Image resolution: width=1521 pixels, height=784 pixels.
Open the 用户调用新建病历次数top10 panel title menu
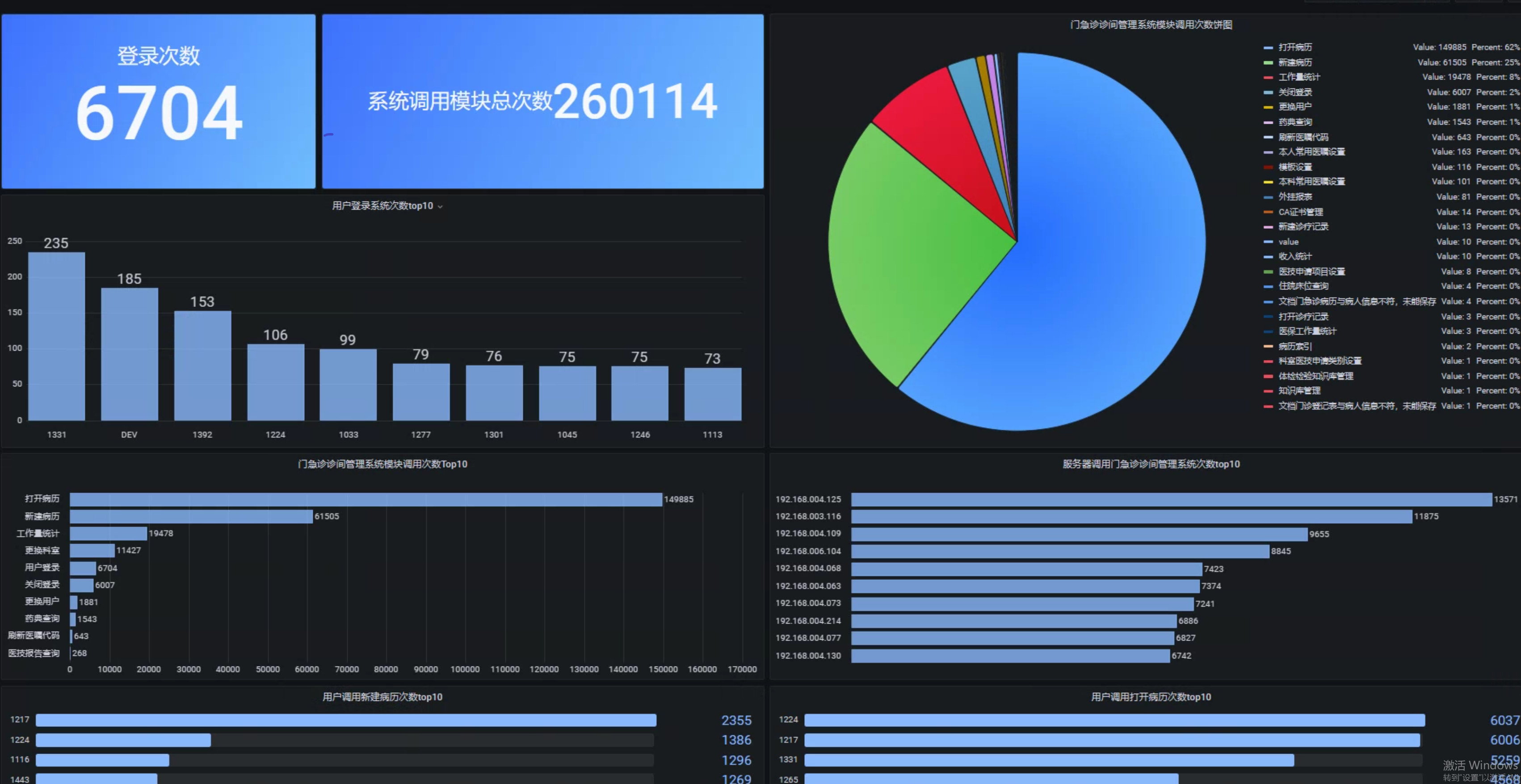click(x=382, y=696)
